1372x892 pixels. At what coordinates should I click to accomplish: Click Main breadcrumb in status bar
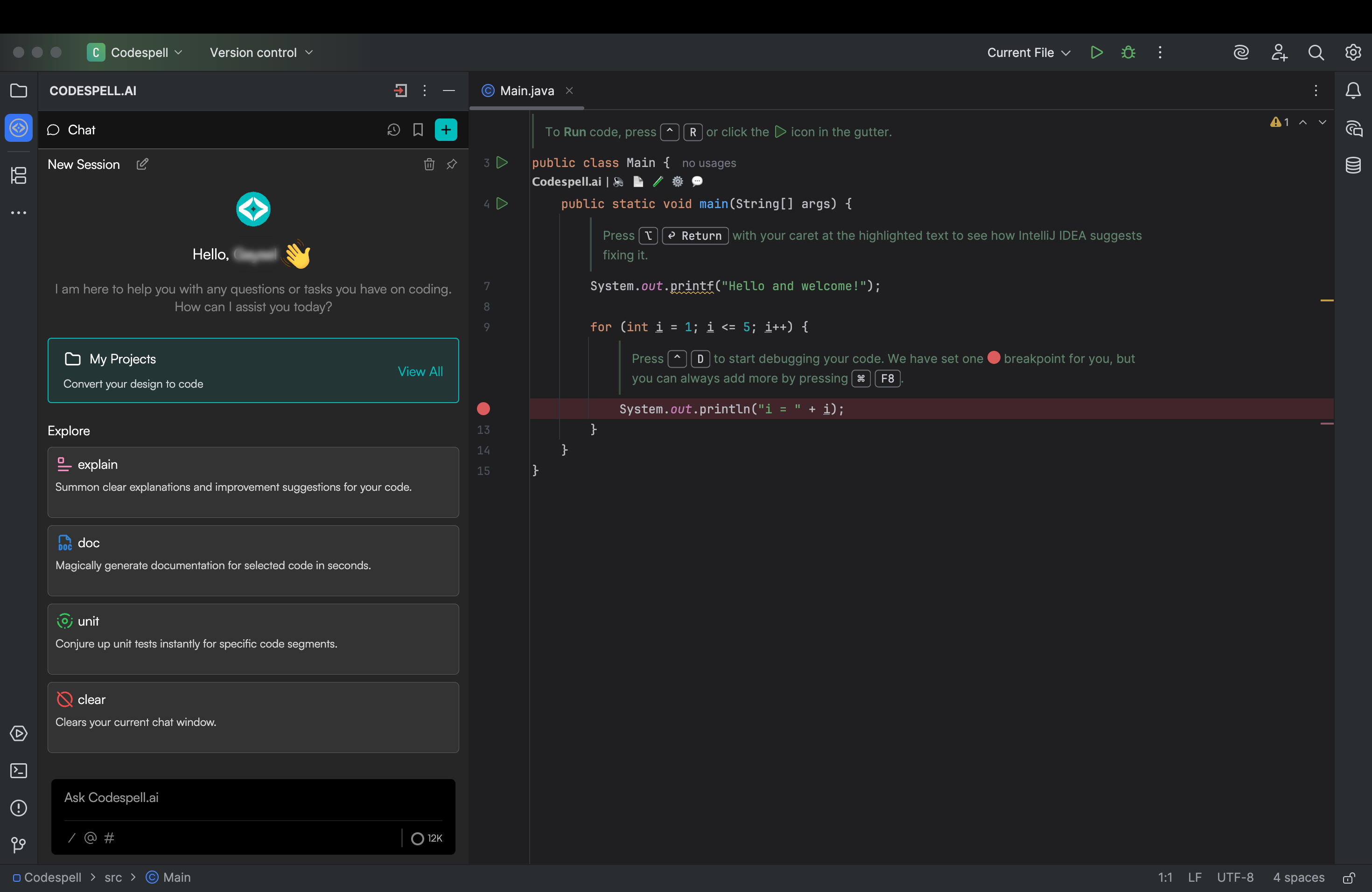168,878
